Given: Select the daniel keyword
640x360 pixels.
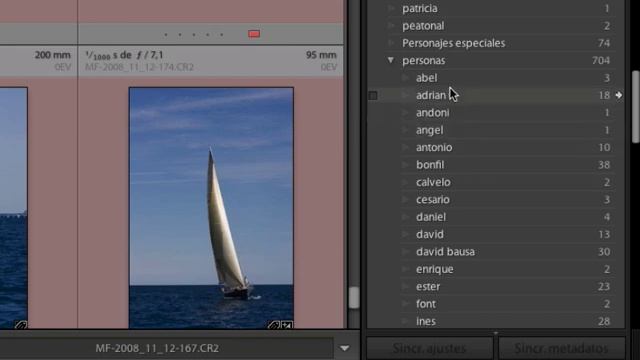Looking at the screenshot, I should point(431,217).
